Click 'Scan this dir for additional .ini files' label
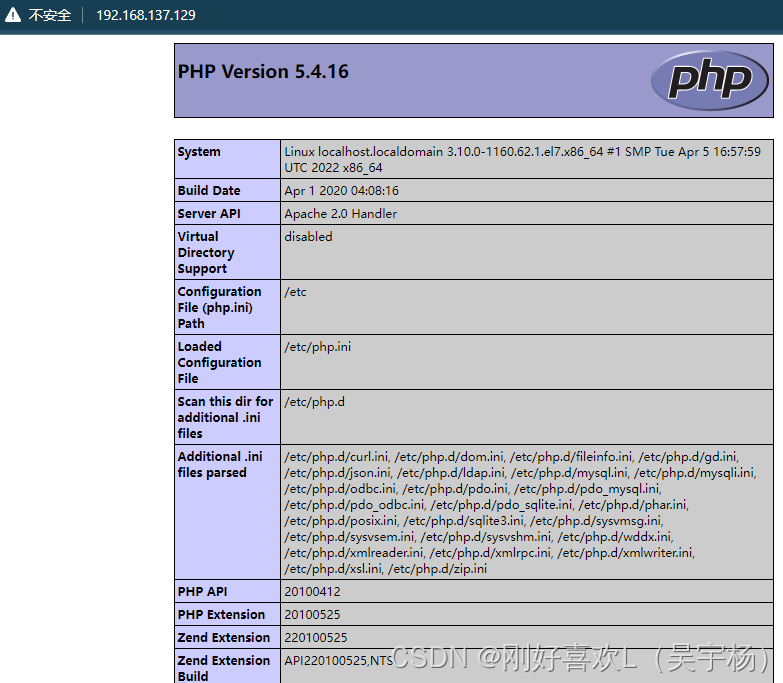 225,417
